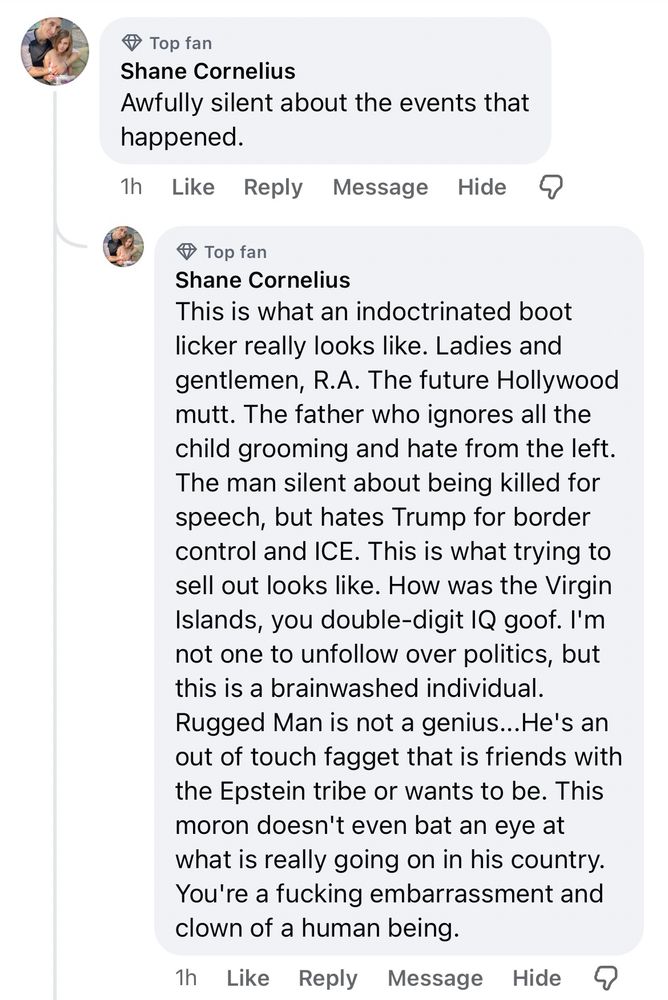Message the author of the top comment
Viewport: 668px width, 1000px height.
380,187
